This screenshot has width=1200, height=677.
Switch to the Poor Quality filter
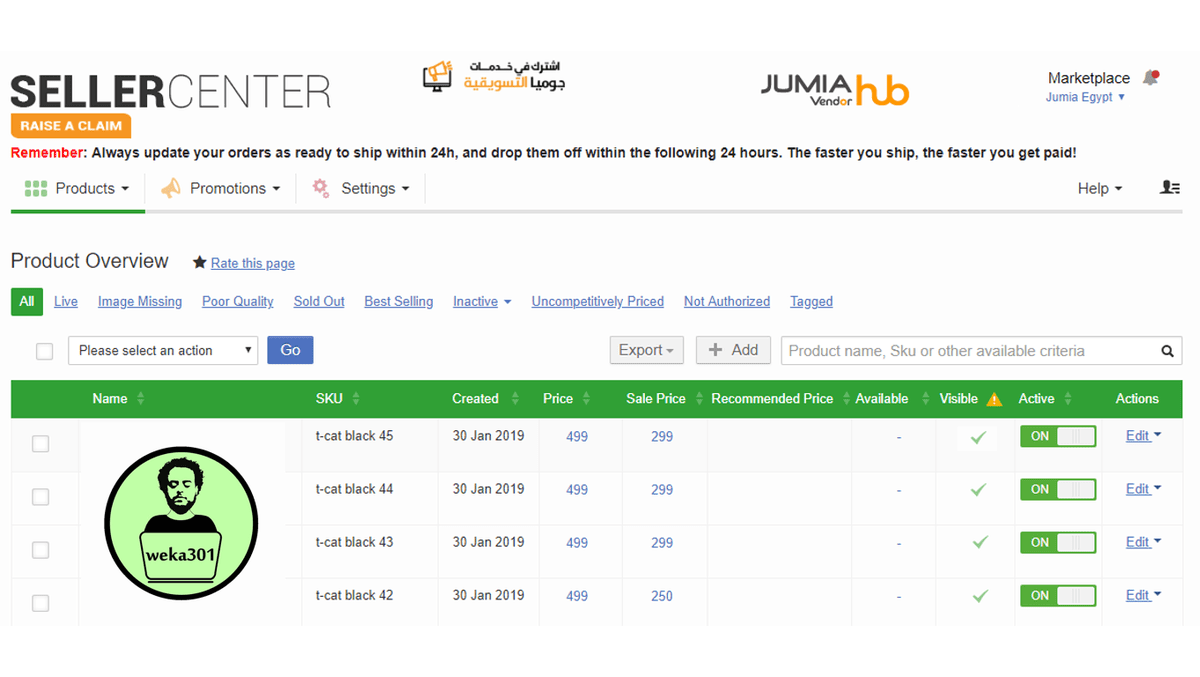pos(238,301)
